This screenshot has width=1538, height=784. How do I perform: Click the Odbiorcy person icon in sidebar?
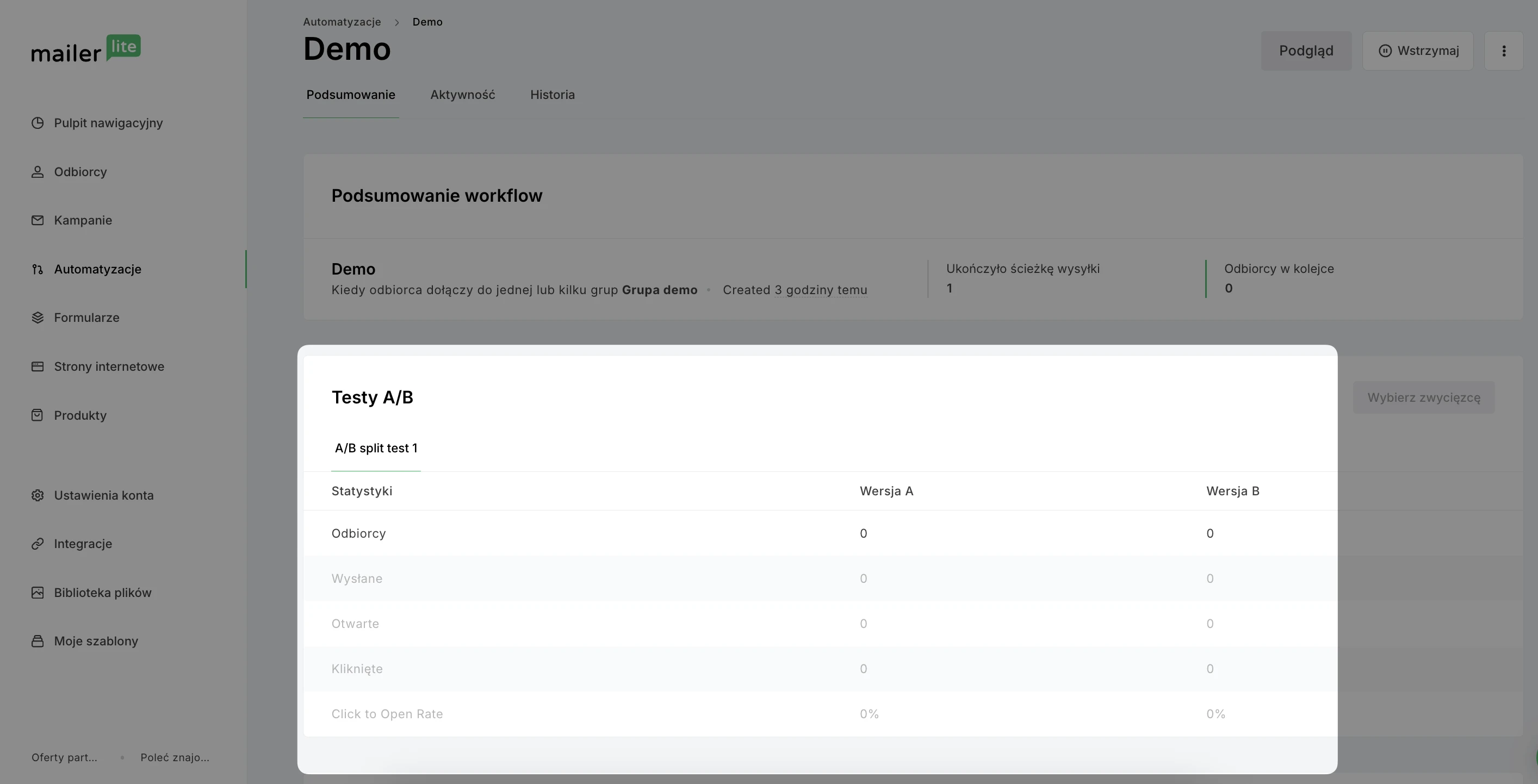point(38,172)
